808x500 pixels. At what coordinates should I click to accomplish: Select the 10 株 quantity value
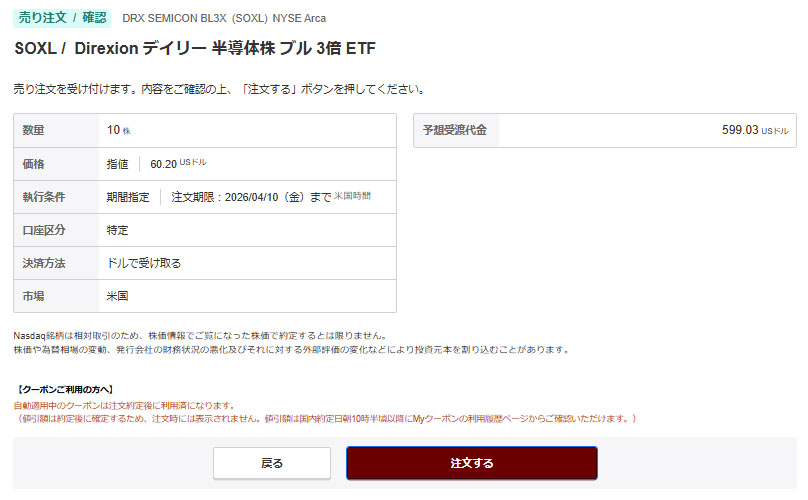click(119, 130)
